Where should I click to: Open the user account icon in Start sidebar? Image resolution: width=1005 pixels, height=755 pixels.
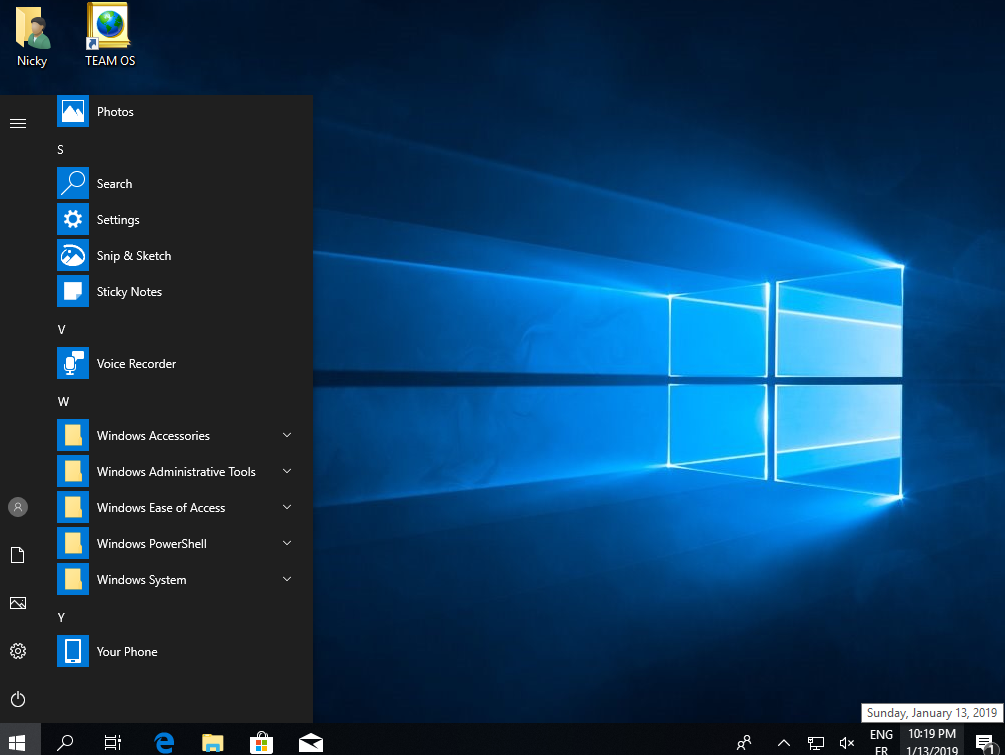pos(18,507)
